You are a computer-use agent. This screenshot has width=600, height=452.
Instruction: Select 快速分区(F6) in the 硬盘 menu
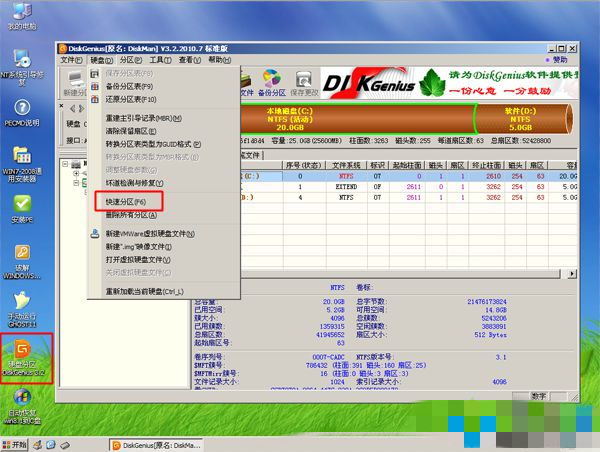point(127,202)
